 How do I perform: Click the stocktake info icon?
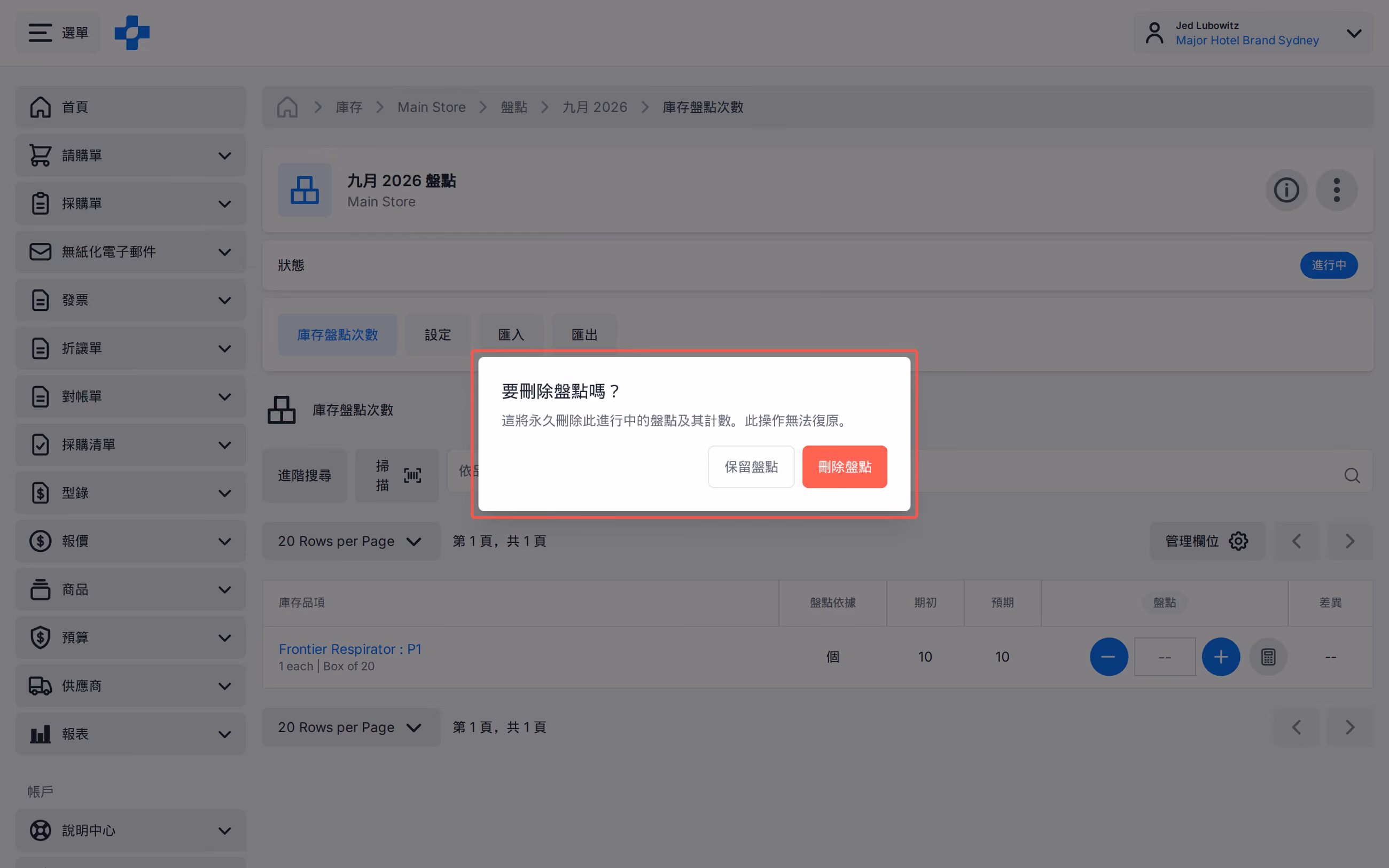coord(1286,190)
